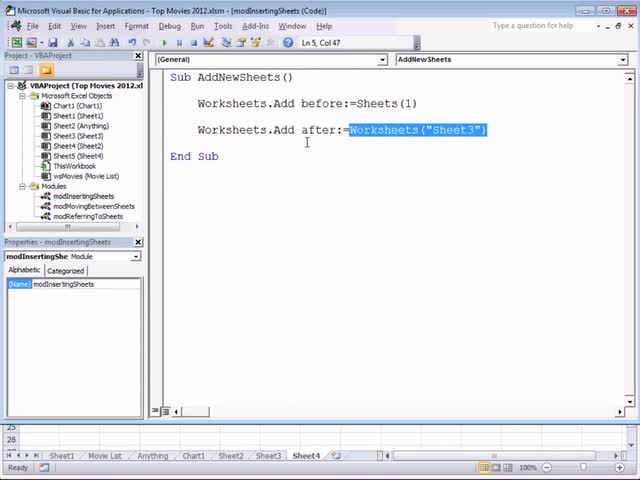This screenshot has height=480, width=640.
Task: Open the modInsertingSheets Module properties dropdown
Action: pos(136,256)
